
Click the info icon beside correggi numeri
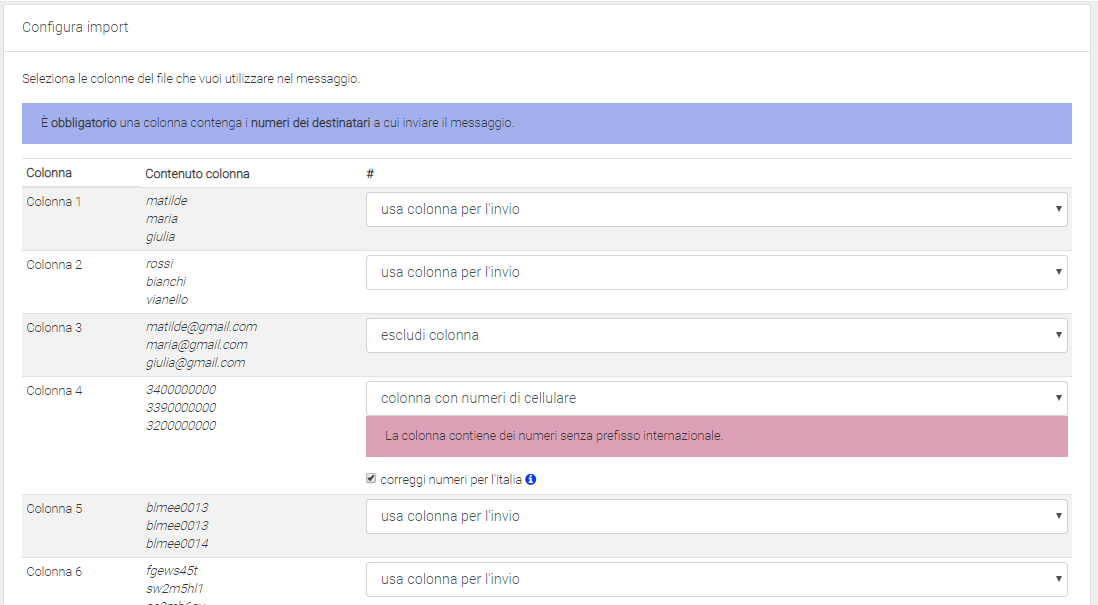point(531,480)
